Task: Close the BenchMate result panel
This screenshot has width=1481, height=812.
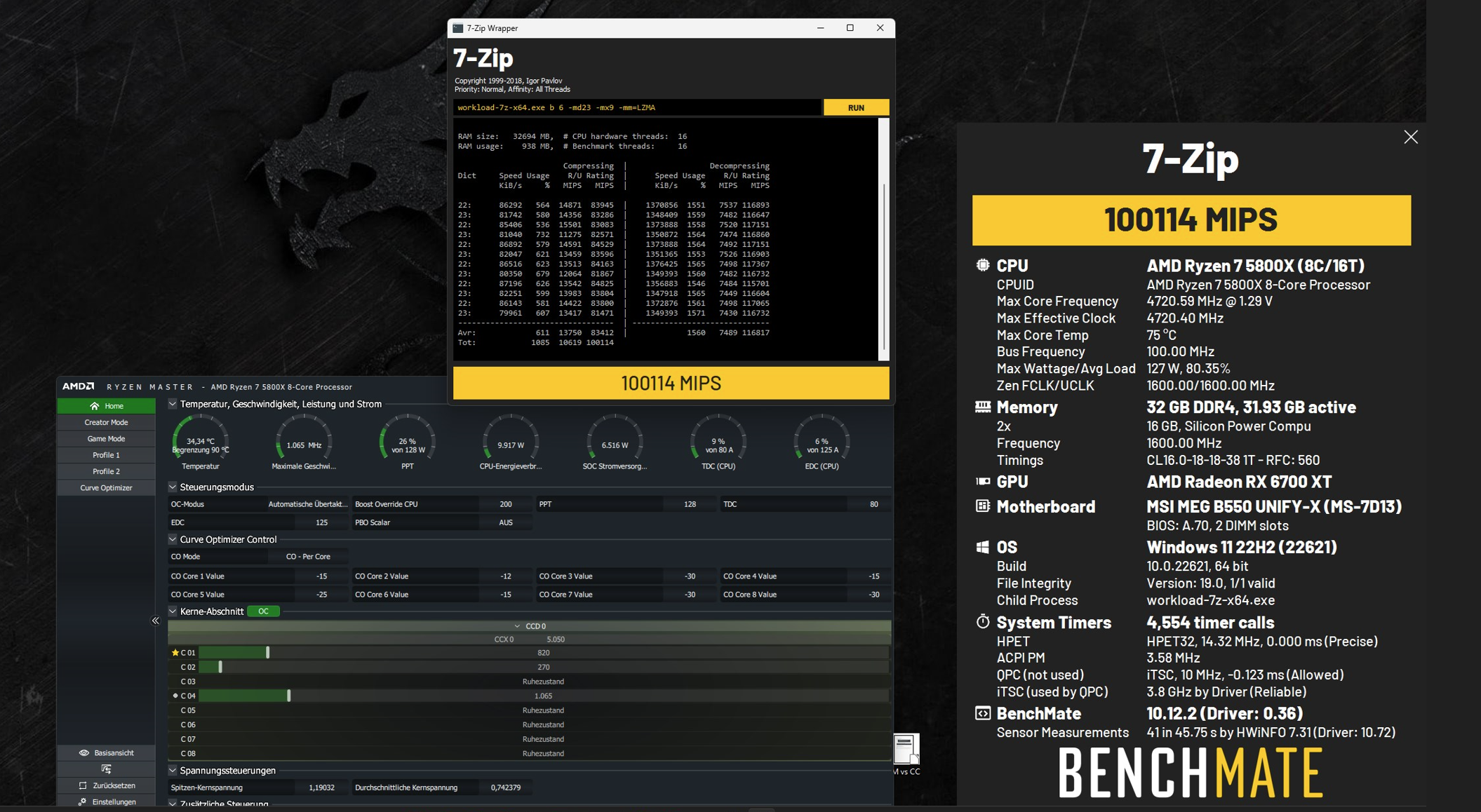Action: (1410, 137)
